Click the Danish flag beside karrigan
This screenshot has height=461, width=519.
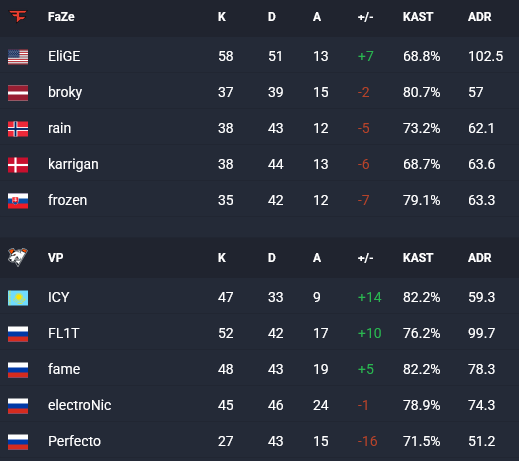tap(18, 165)
